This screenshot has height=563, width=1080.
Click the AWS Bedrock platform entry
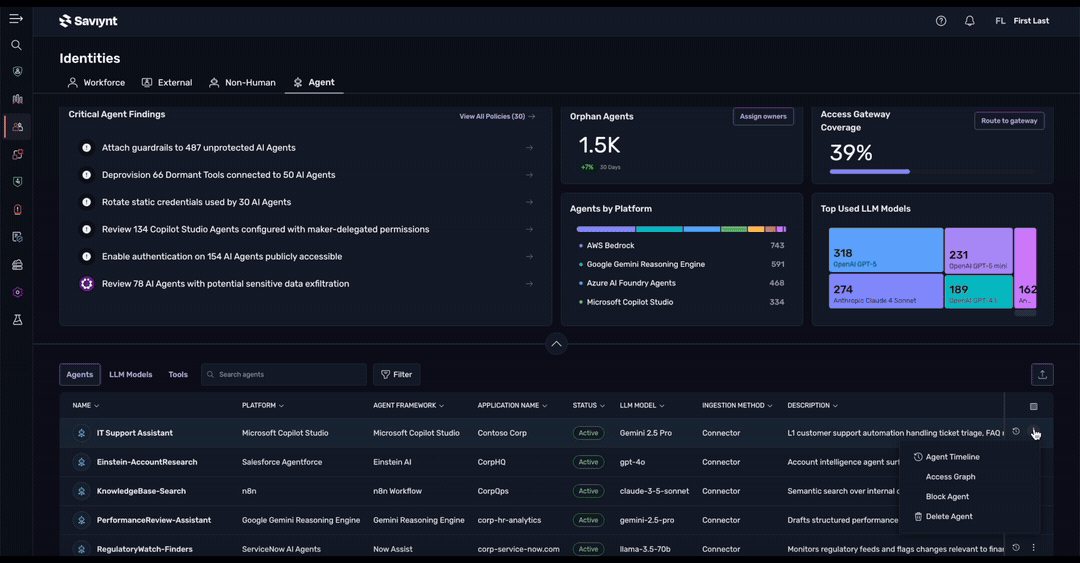681,245
